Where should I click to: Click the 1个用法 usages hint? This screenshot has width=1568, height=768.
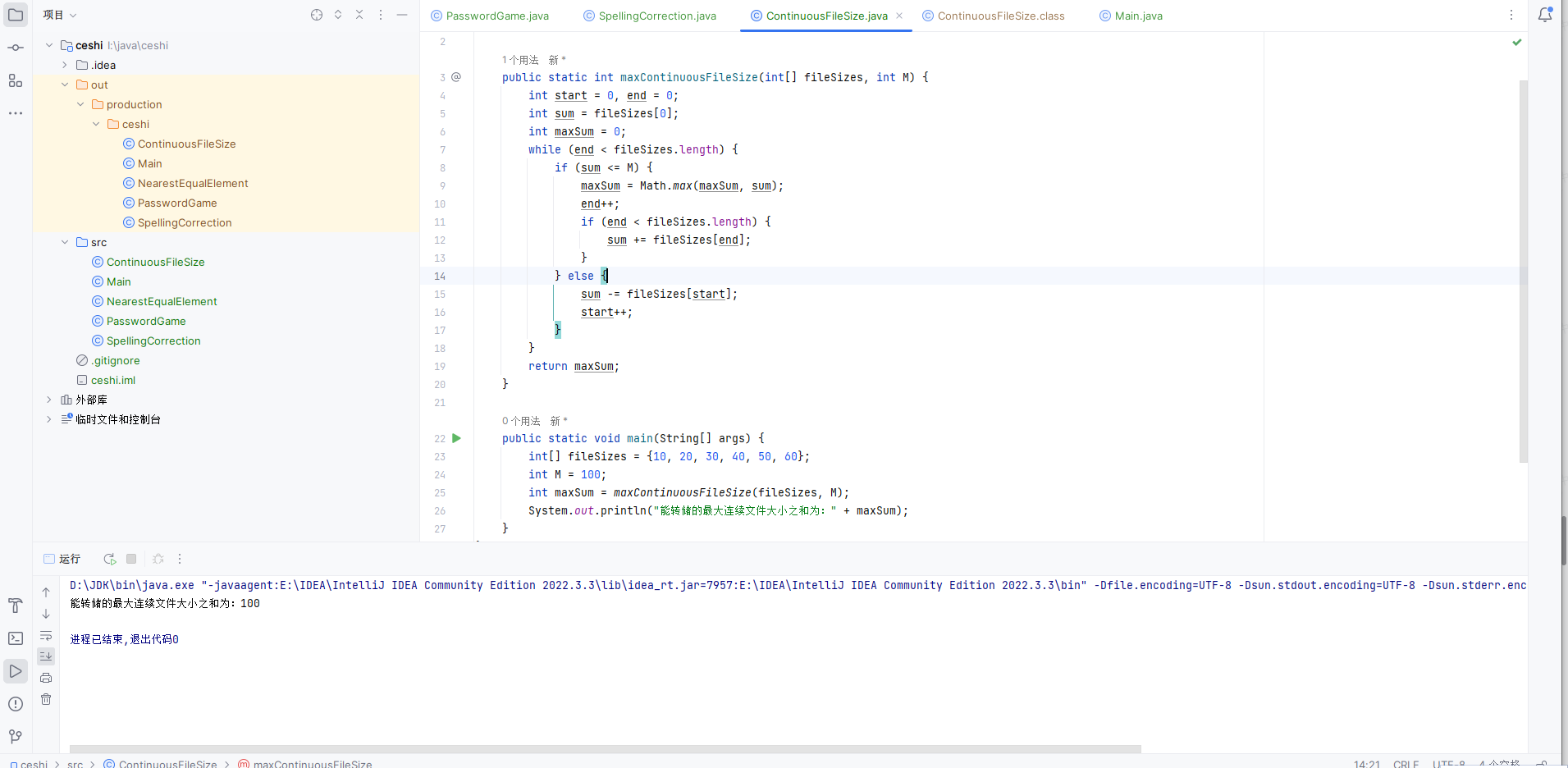pyautogui.click(x=520, y=60)
